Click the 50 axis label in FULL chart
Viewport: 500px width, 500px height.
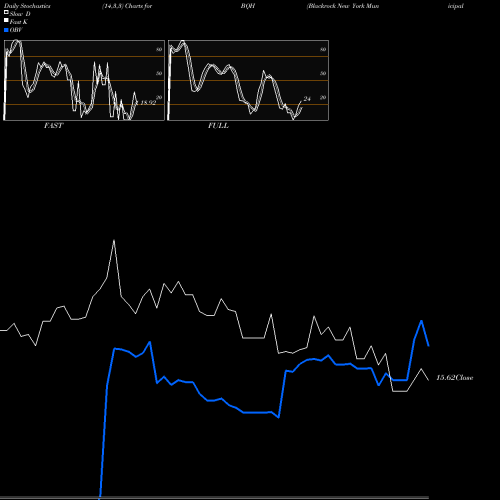pos(323,73)
